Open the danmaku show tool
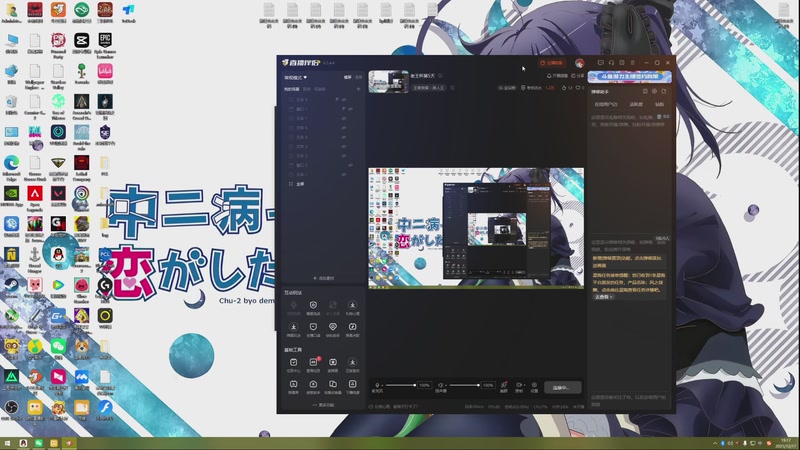Viewport: 800px width, 450px height. pyautogui.click(x=293, y=386)
